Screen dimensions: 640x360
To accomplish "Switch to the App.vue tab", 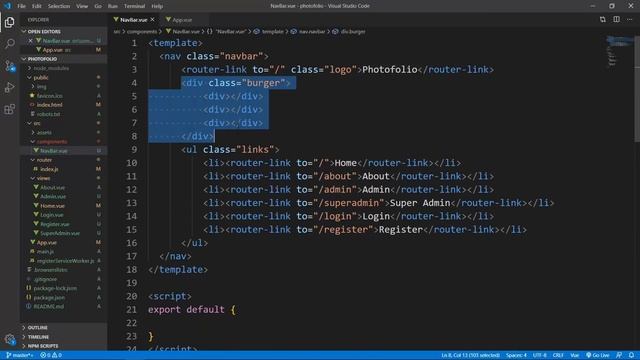I will pos(182,20).
